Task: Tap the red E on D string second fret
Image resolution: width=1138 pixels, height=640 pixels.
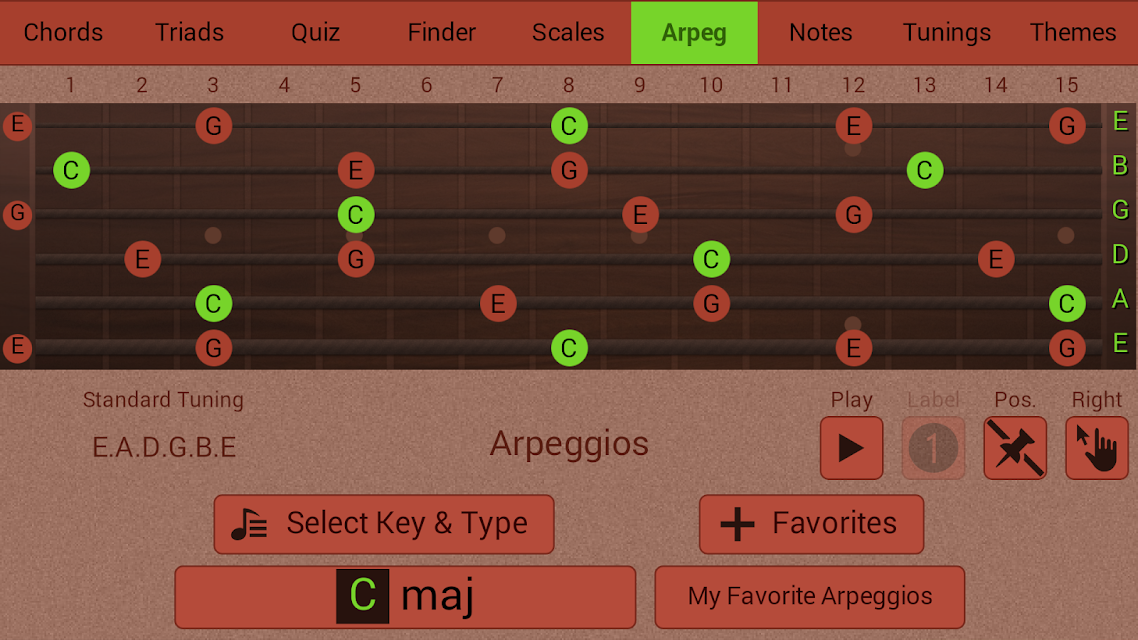Action: click(x=142, y=259)
